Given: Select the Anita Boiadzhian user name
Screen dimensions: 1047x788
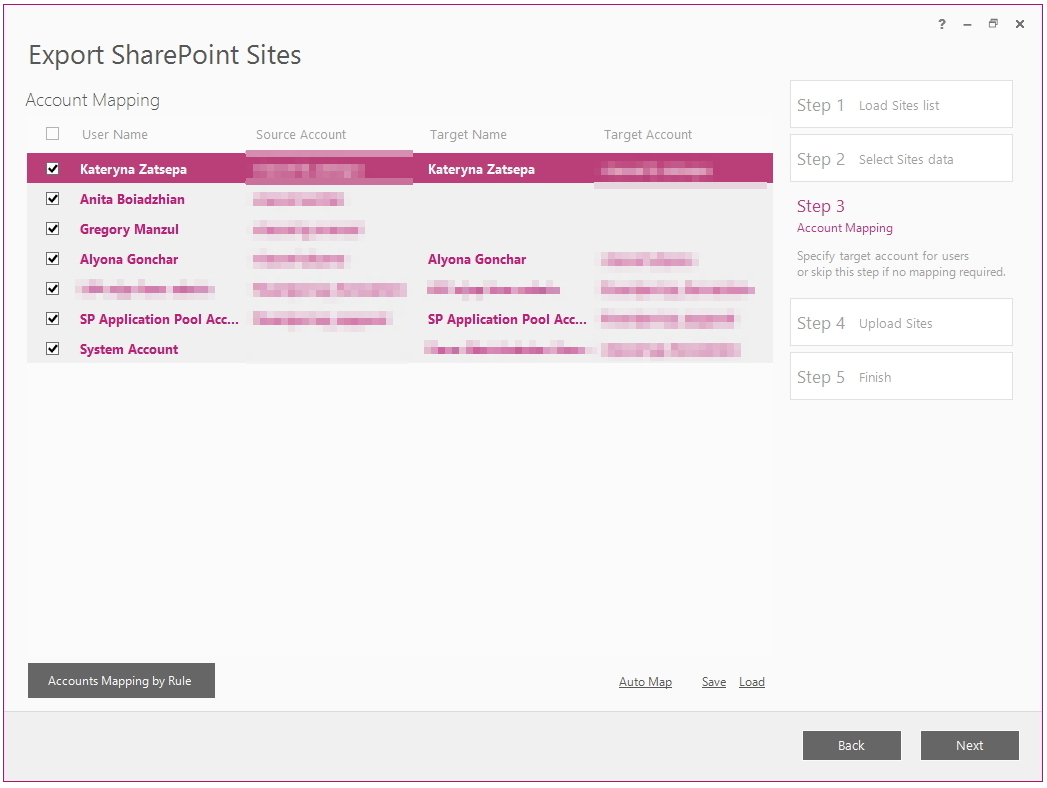Looking at the screenshot, I should point(132,199).
